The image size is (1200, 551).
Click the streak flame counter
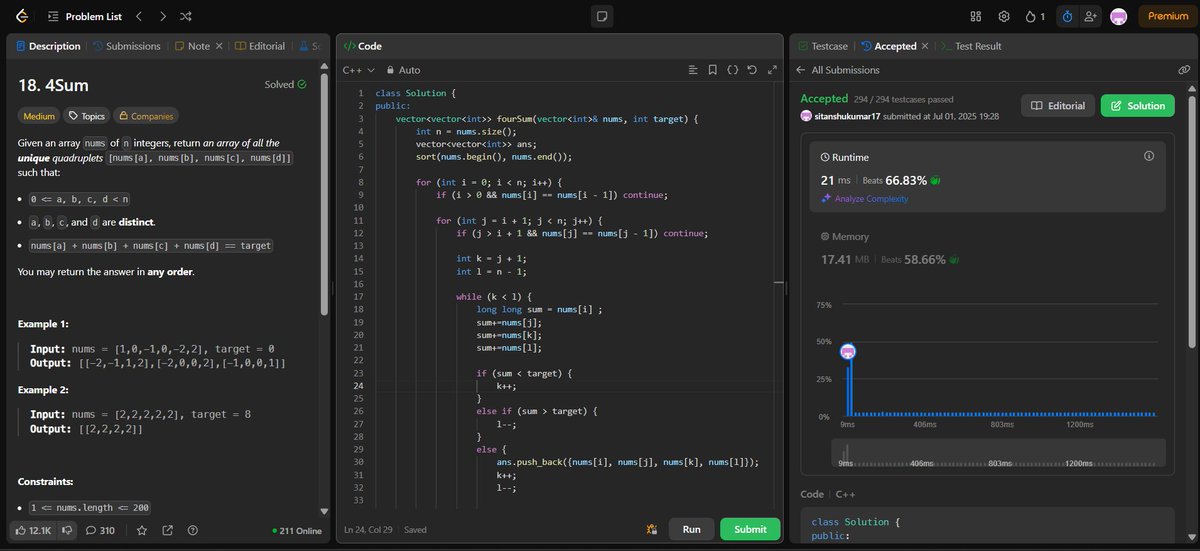(x=1036, y=16)
